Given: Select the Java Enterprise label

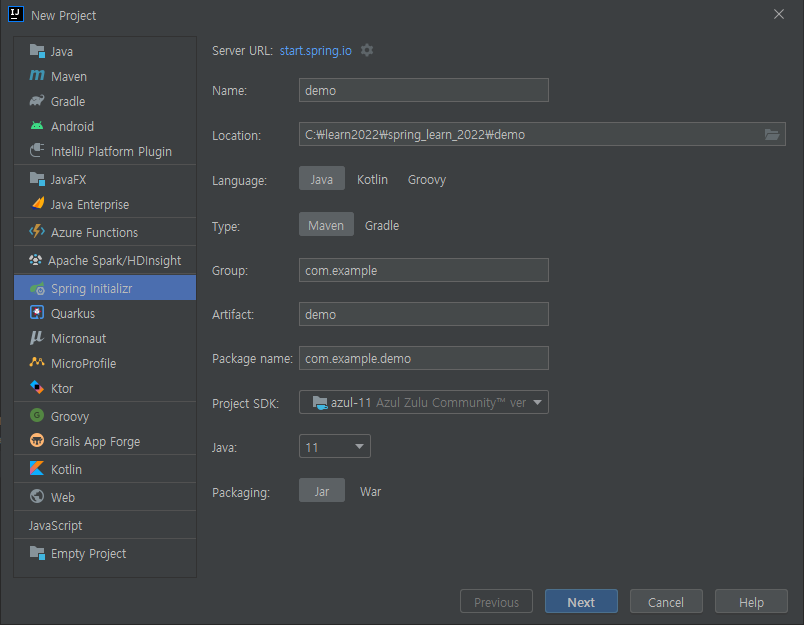Looking at the screenshot, I should pos(90,205).
